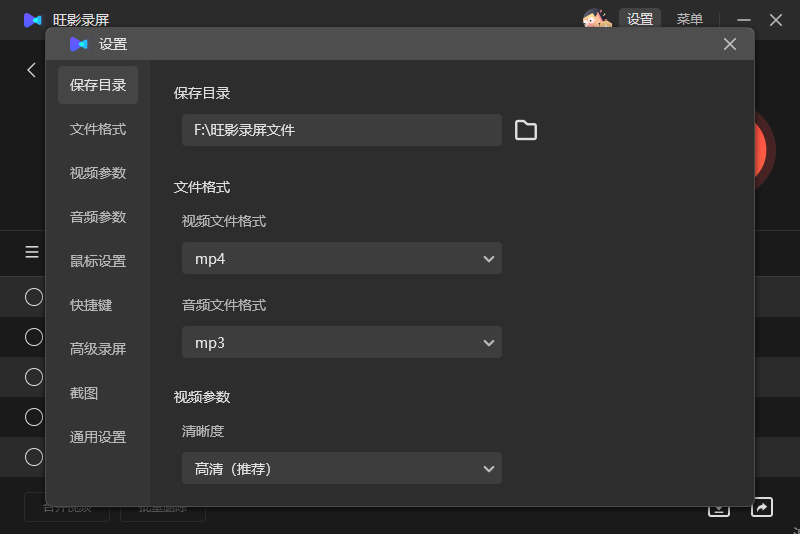This screenshot has width=800, height=534.
Task: Click the list menu icon above recordings
Action: pyautogui.click(x=32, y=252)
